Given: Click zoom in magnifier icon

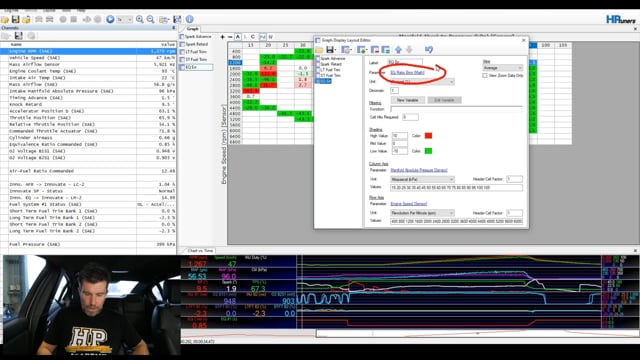Looking at the screenshot, I should click(x=140, y=19).
